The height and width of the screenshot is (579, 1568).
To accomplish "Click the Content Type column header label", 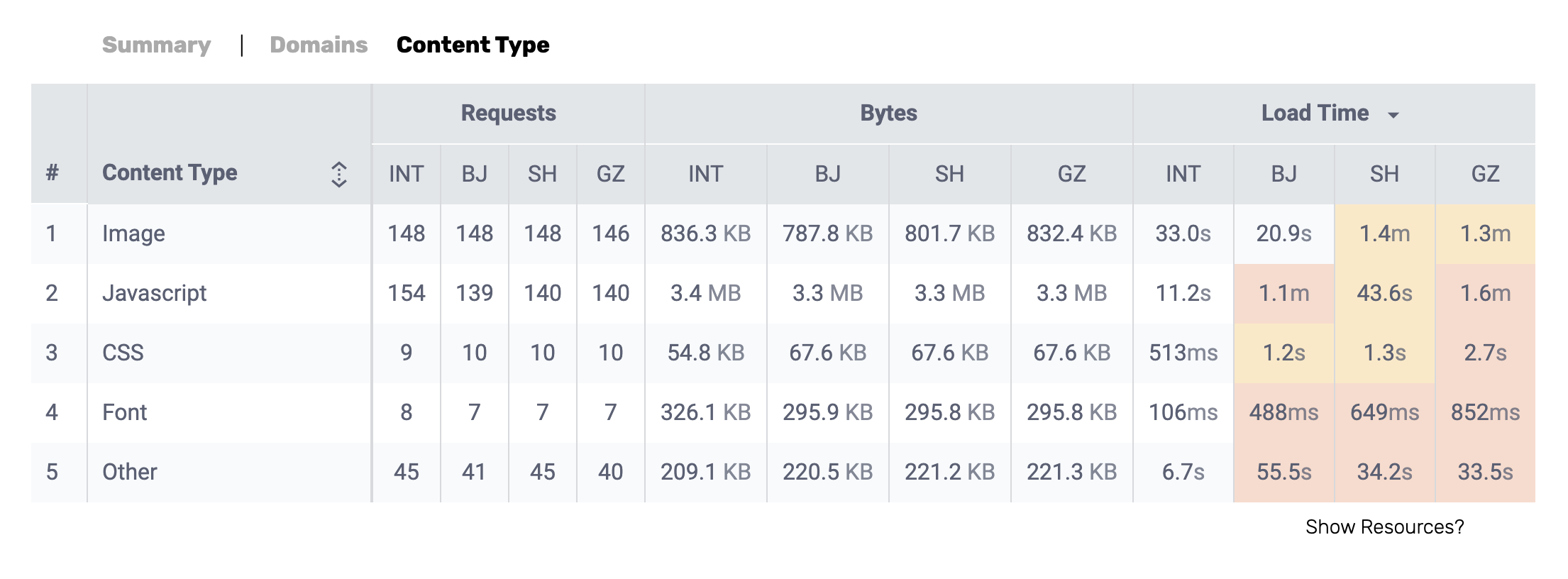I will [170, 173].
